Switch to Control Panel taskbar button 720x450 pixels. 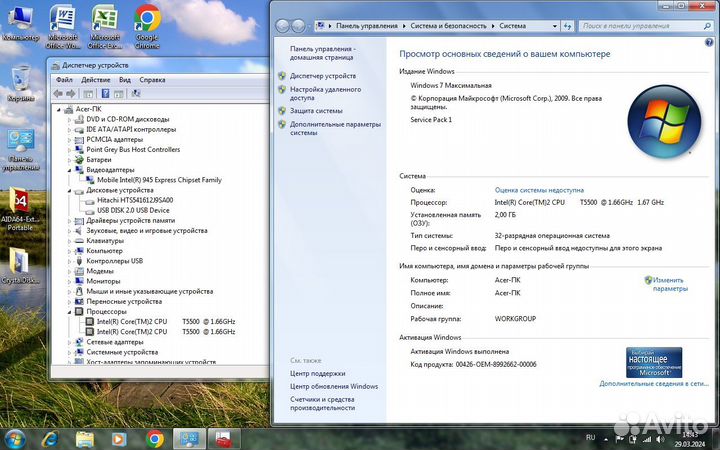point(189,439)
